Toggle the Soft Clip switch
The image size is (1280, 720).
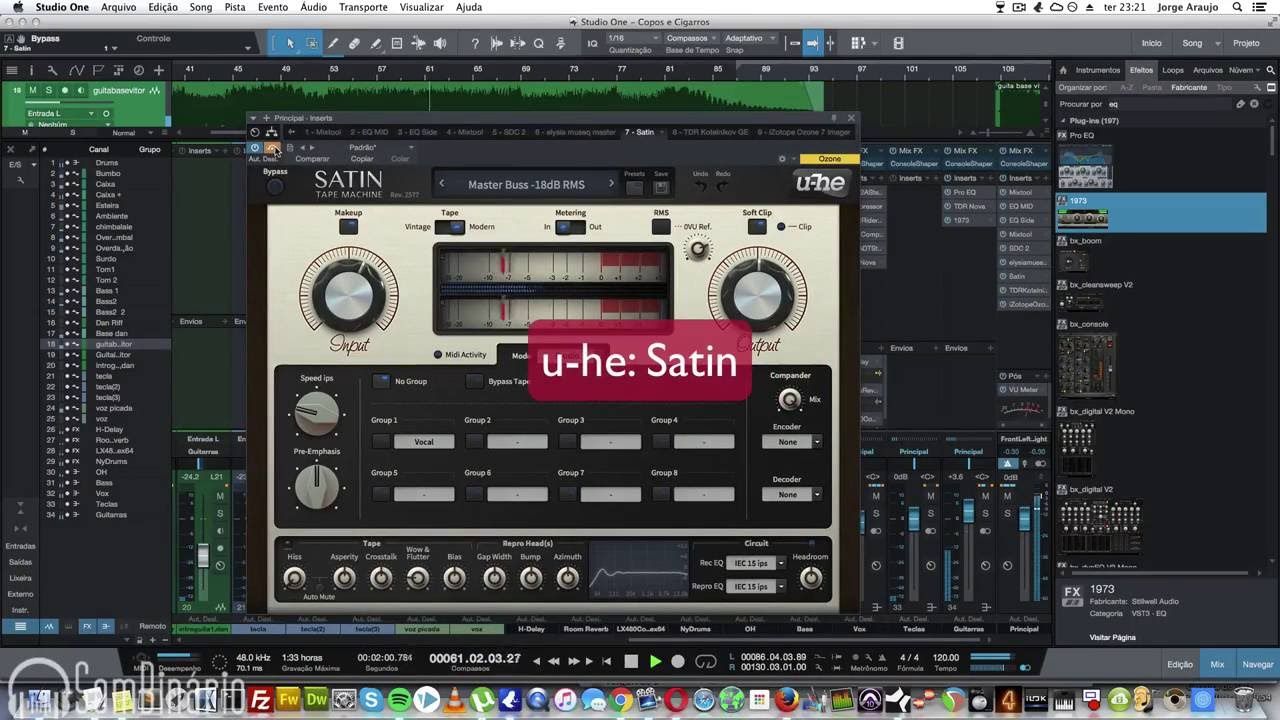coord(757,227)
